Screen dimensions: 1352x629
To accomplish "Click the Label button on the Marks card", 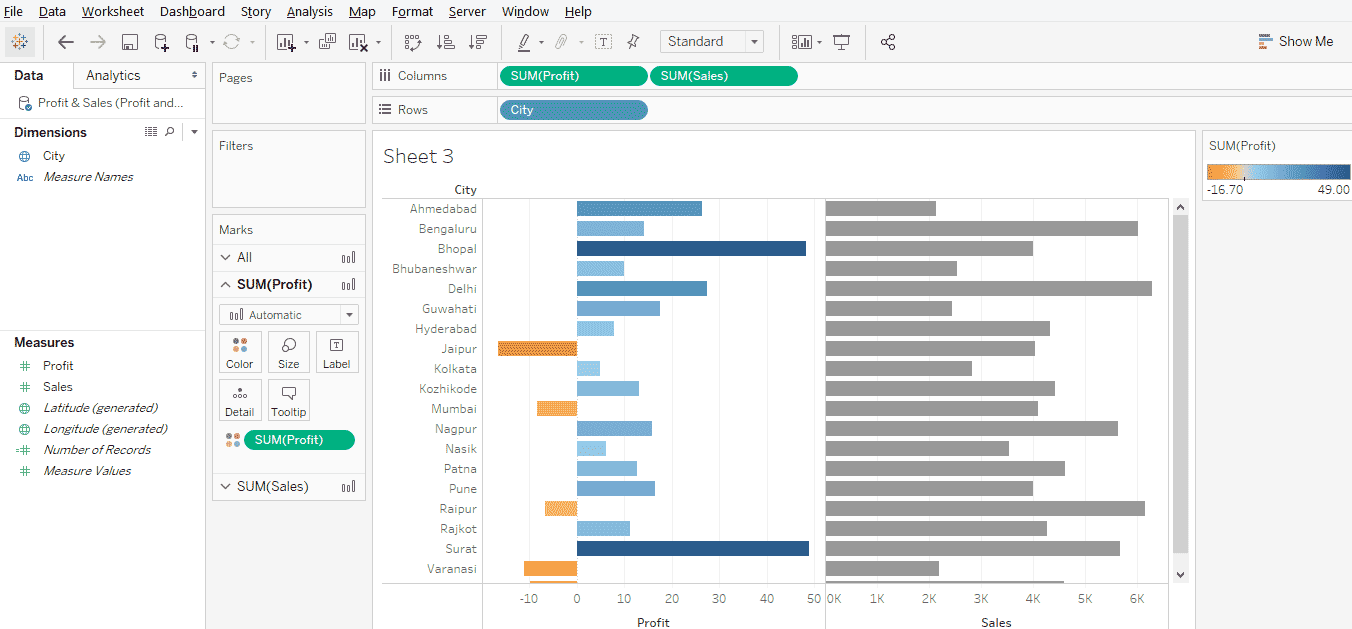I will [337, 351].
